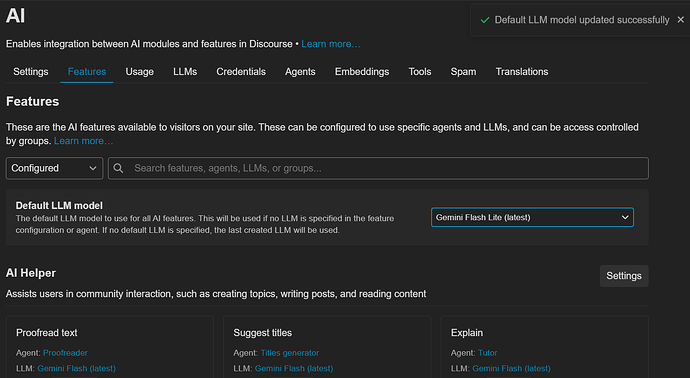Click Learn more link in Features description
The height and width of the screenshot is (378, 690).
tap(83, 141)
